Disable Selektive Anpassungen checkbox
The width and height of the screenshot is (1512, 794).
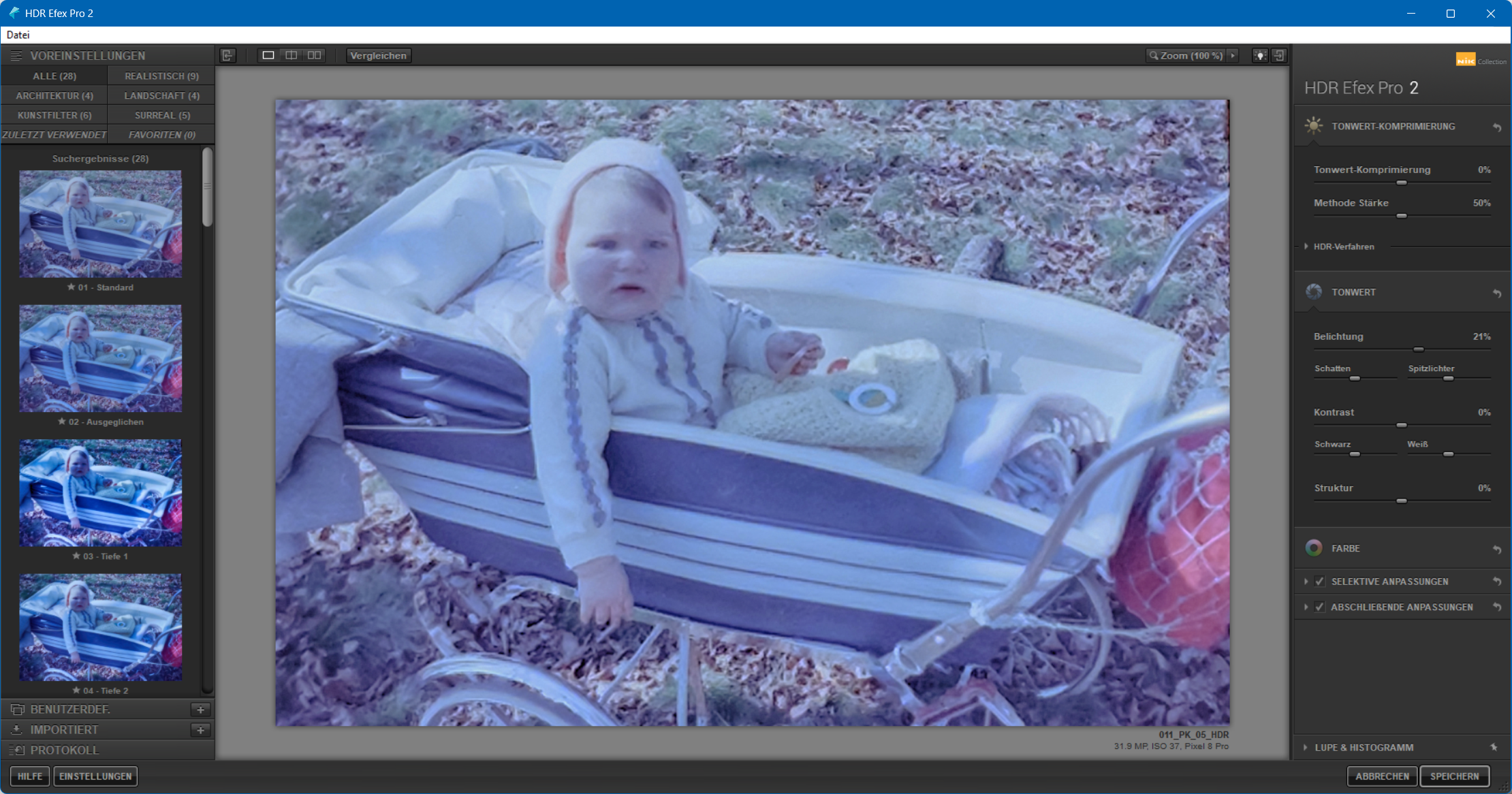pyautogui.click(x=1320, y=582)
